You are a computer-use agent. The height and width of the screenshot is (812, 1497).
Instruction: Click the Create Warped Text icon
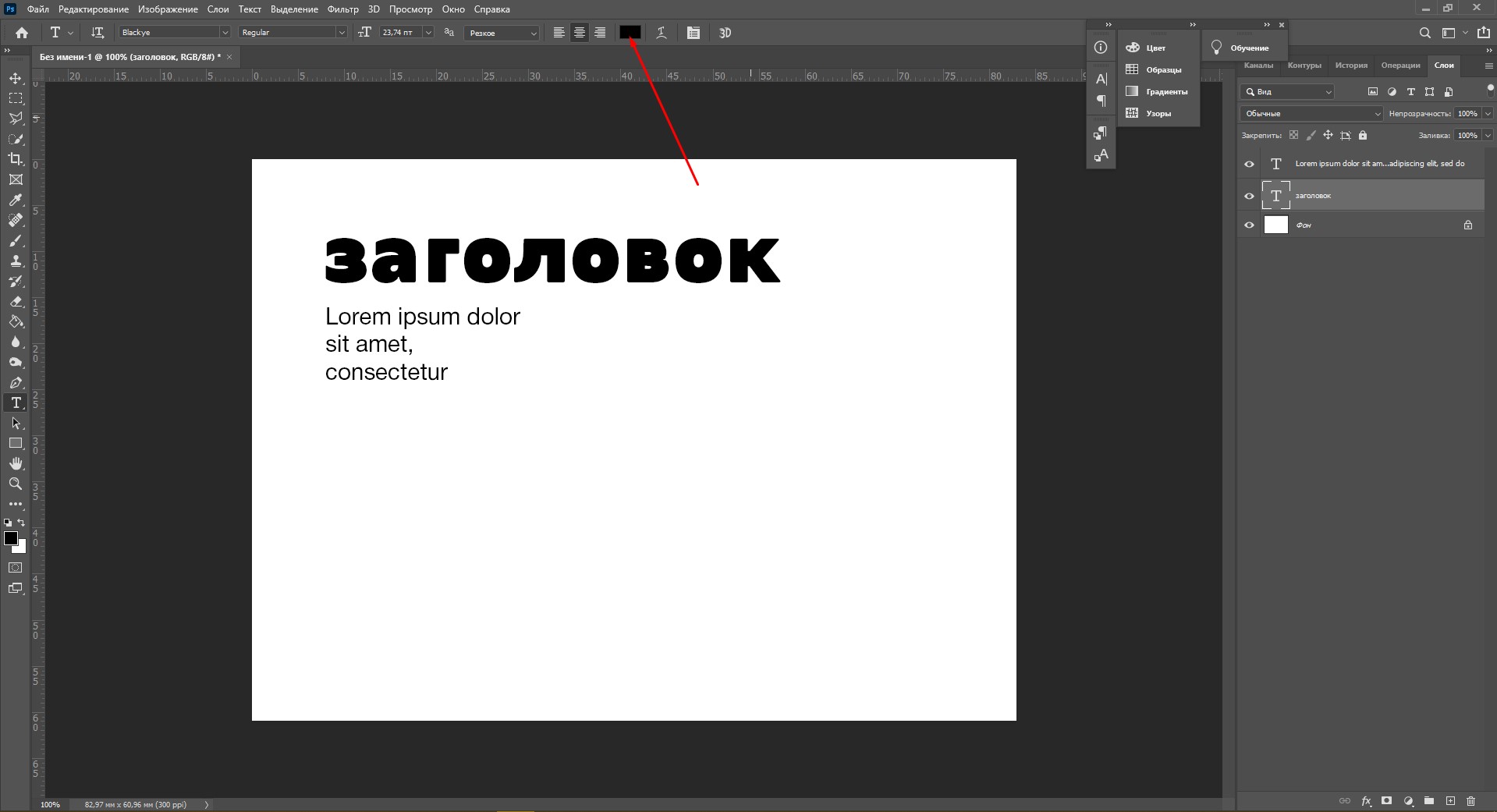[662, 33]
